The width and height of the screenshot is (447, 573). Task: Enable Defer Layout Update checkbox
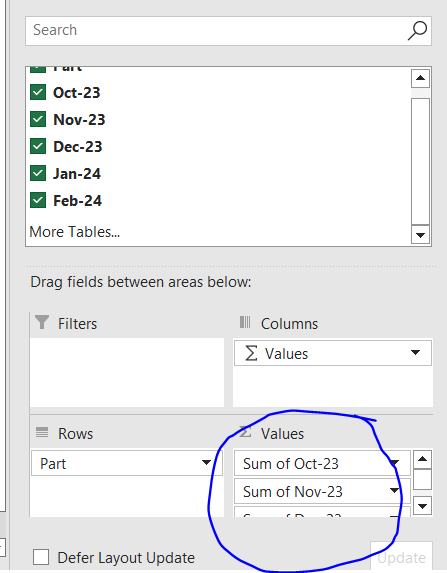[x=41, y=558]
